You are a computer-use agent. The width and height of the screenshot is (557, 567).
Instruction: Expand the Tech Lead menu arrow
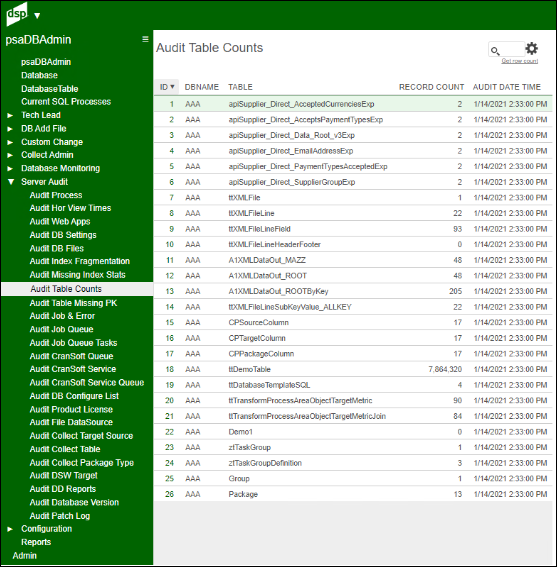click(10, 115)
